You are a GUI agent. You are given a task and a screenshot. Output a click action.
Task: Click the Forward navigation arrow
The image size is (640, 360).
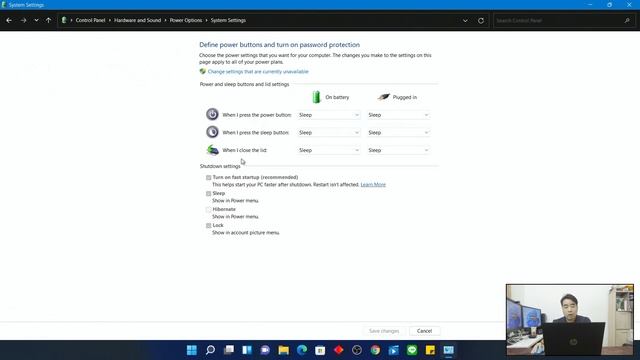point(23,20)
